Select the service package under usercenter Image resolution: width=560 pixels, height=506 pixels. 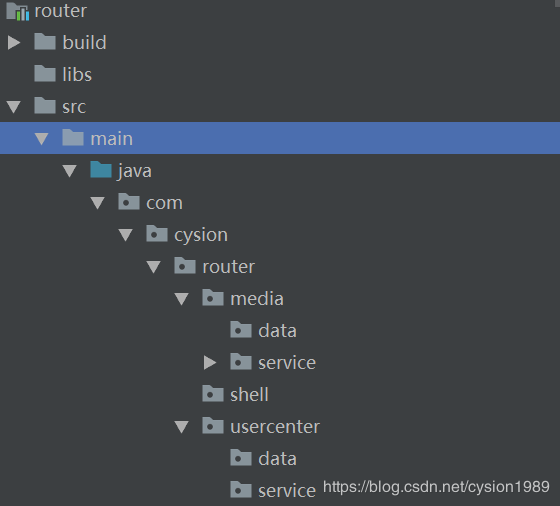(287, 490)
